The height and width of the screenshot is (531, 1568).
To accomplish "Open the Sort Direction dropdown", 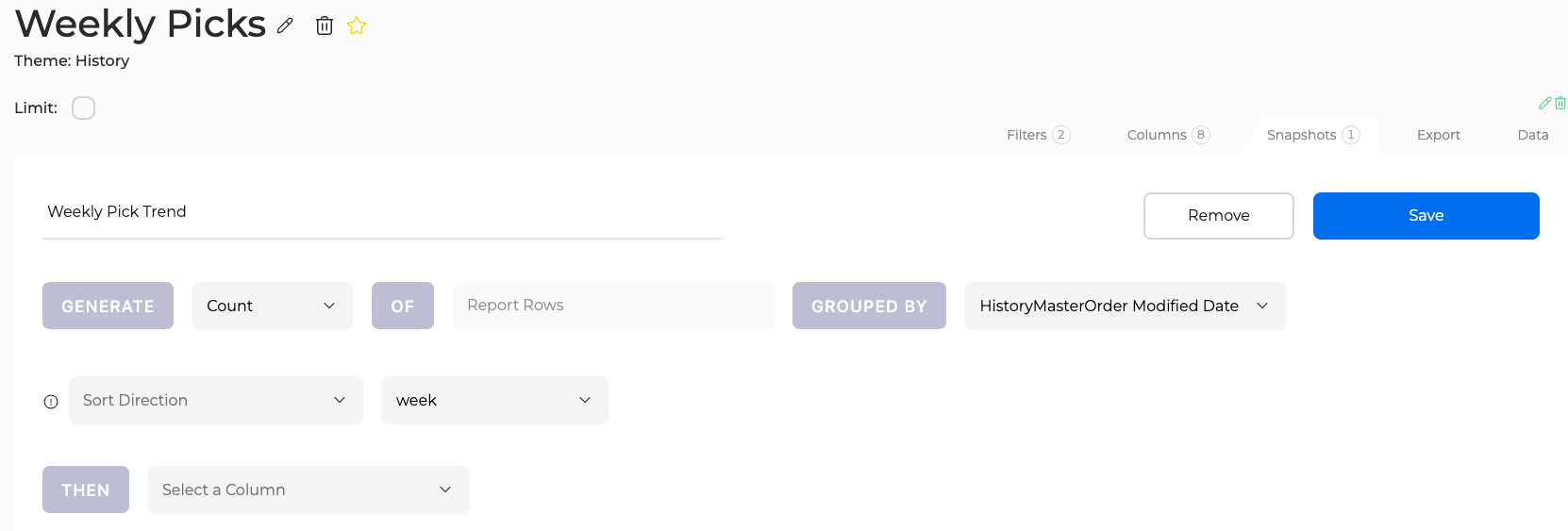I will click(216, 400).
